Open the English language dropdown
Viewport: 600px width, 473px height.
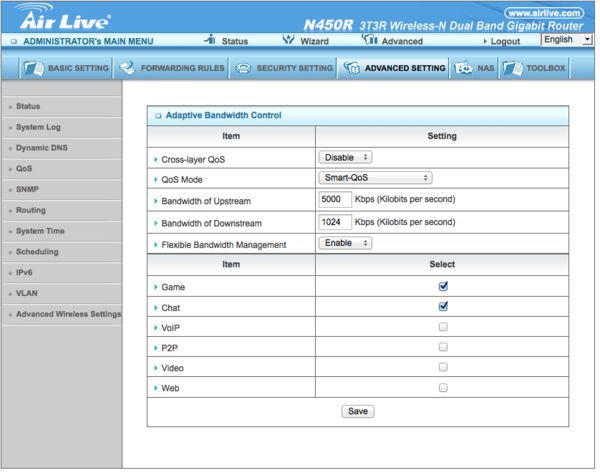coord(567,39)
